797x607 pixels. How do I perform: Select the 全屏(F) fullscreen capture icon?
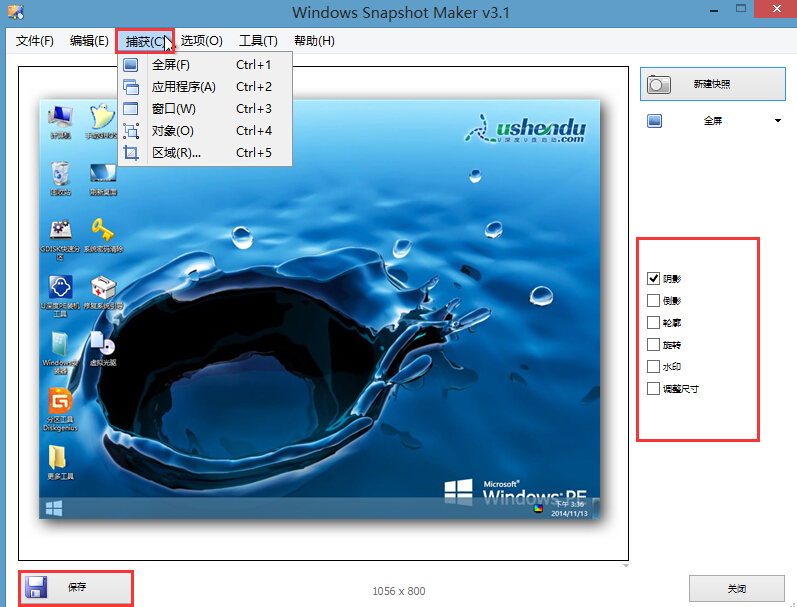pyautogui.click(x=131, y=65)
